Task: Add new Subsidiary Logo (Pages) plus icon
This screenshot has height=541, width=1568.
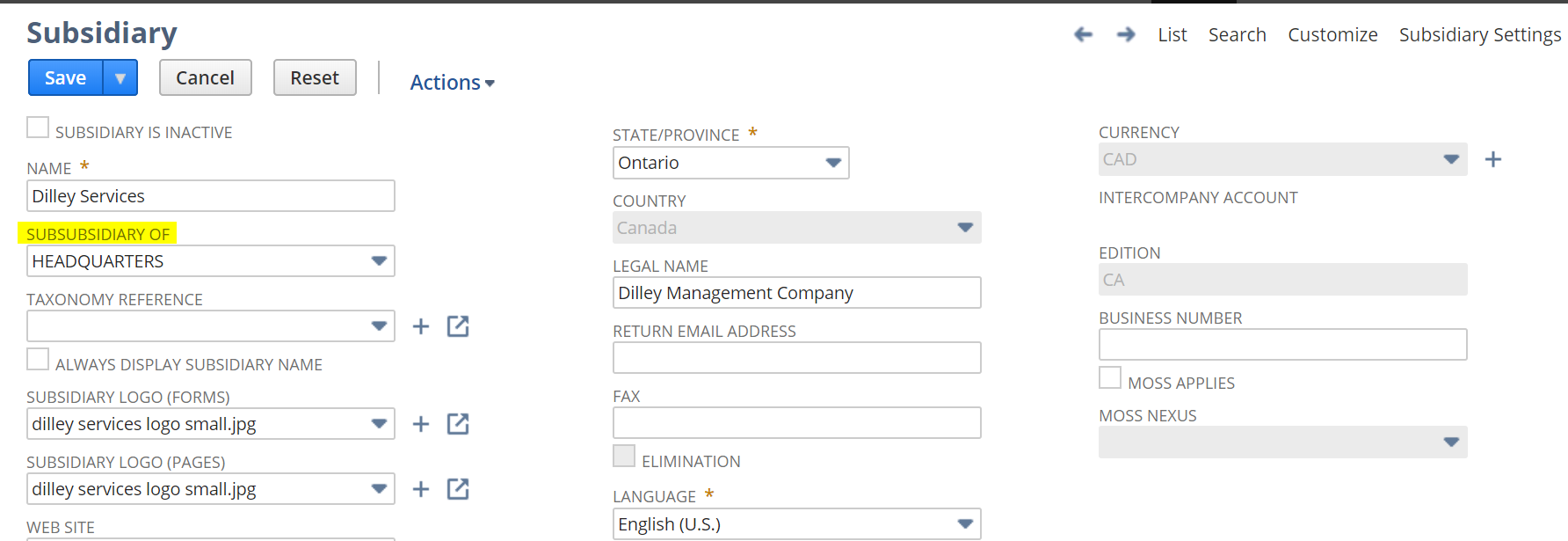Action: click(421, 489)
